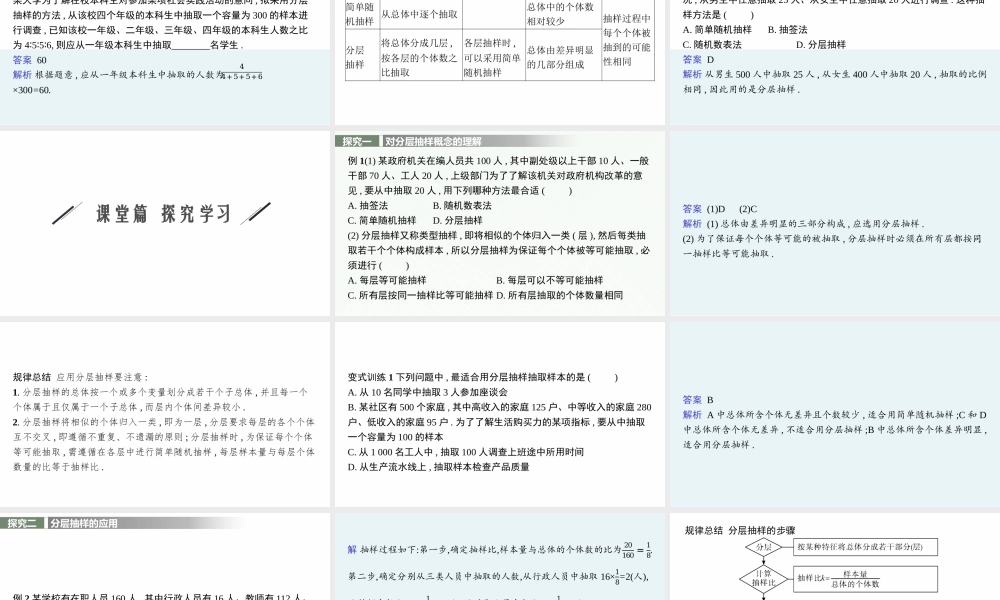The height and width of the screenshot is (600, 1000).
Task: Click option 'B. 抽签法' in top-right slide
Action: [x=788, y=29]
